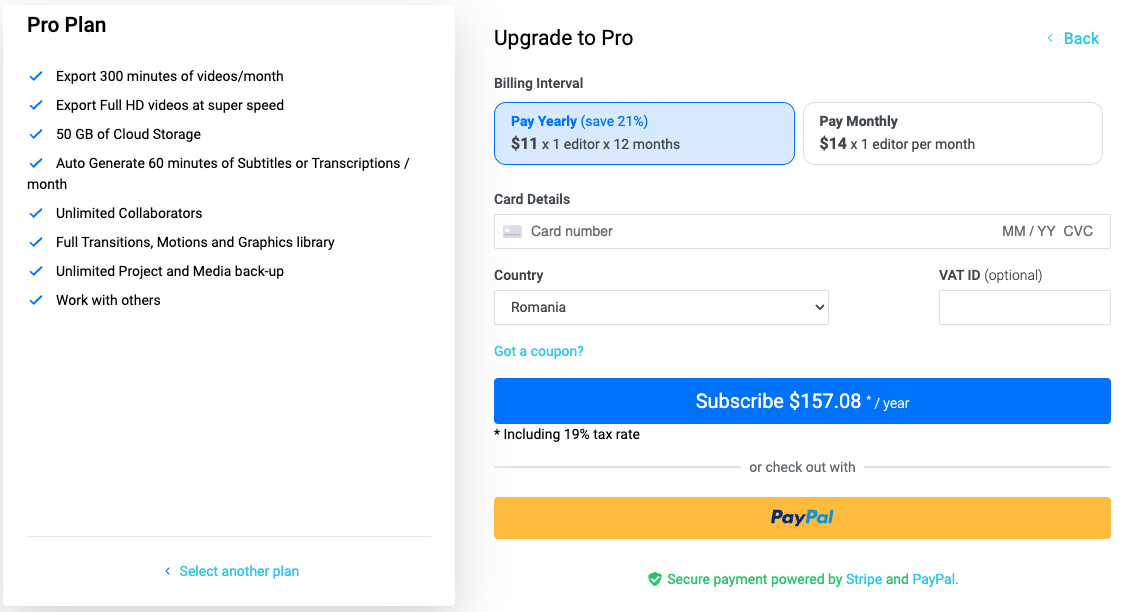Click the green secure payment shield icon
Viewport: 1125px width, 612px height.
tap(655, 579)
